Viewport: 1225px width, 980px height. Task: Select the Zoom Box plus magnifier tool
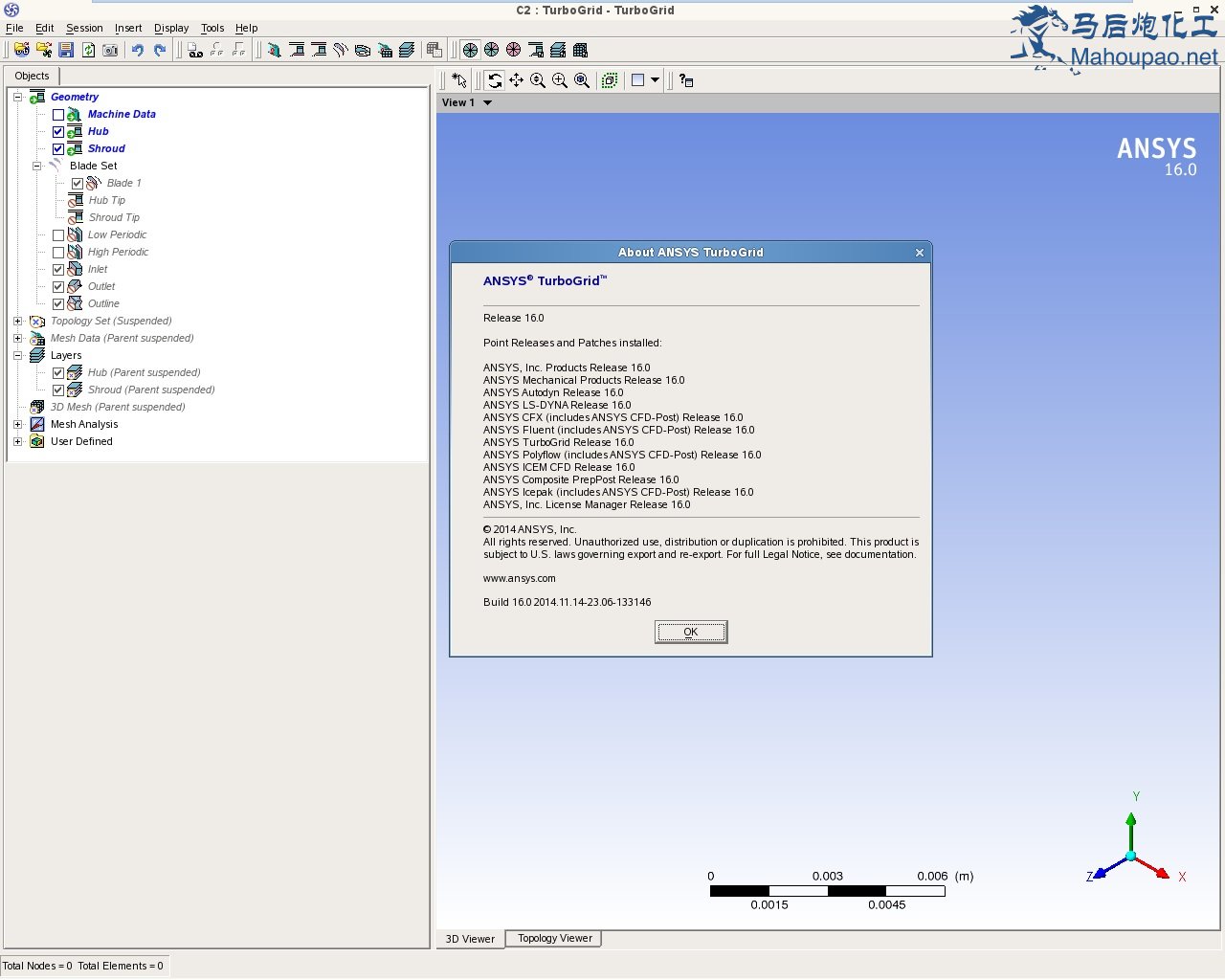coord(560,80)
